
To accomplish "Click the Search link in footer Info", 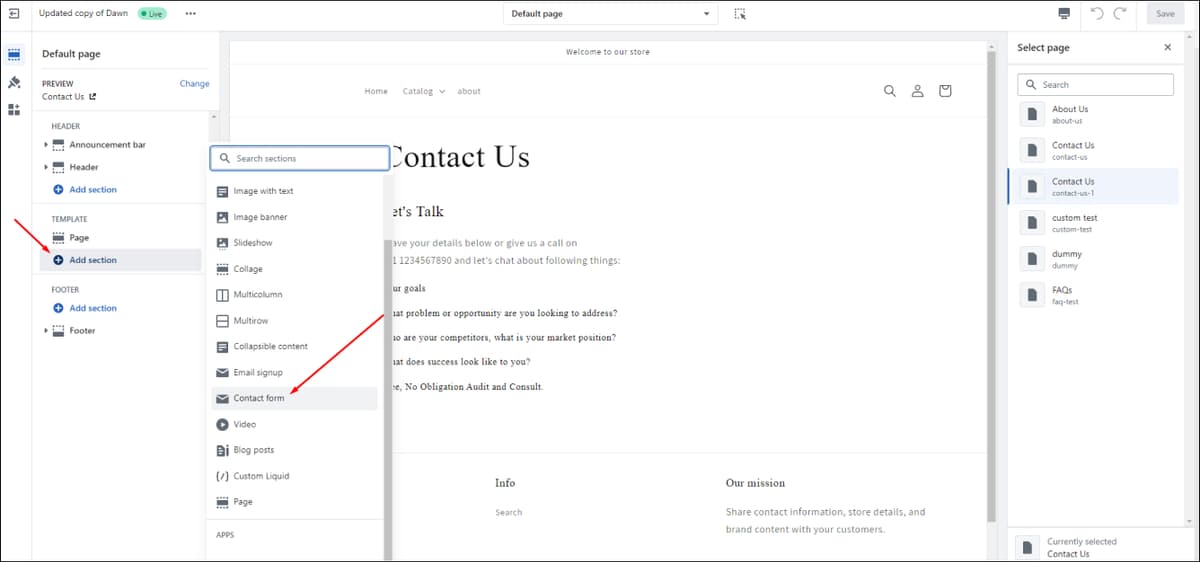I will (x=508, y=512).
